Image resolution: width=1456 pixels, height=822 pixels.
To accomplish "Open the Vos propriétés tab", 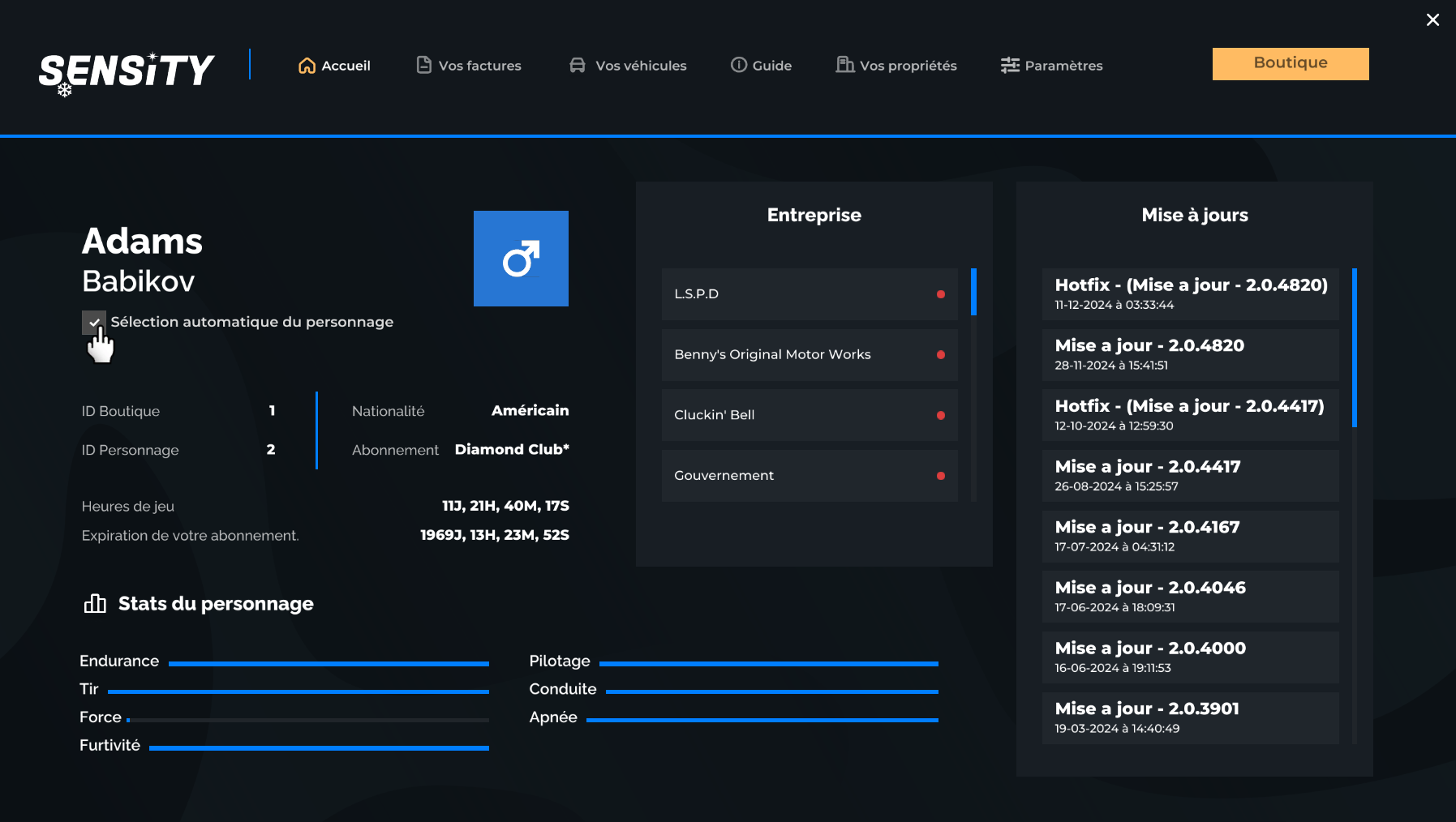I will (896, 66).
